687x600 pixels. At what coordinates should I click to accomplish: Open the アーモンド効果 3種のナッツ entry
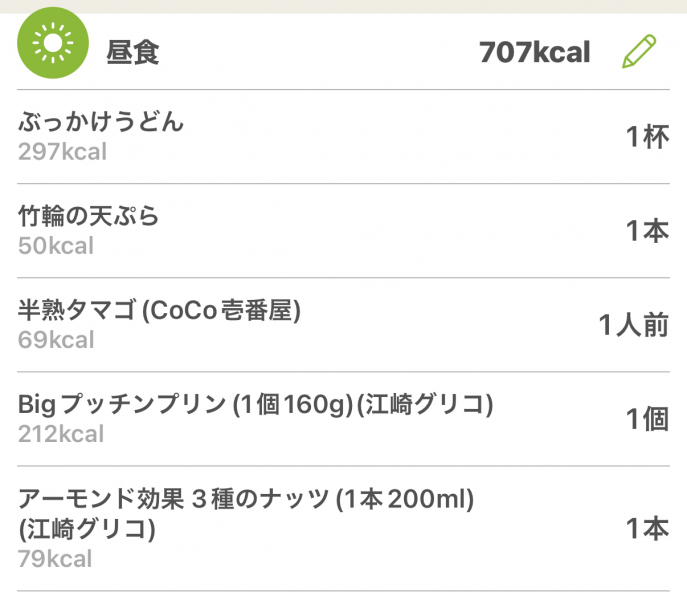(245, 498)
